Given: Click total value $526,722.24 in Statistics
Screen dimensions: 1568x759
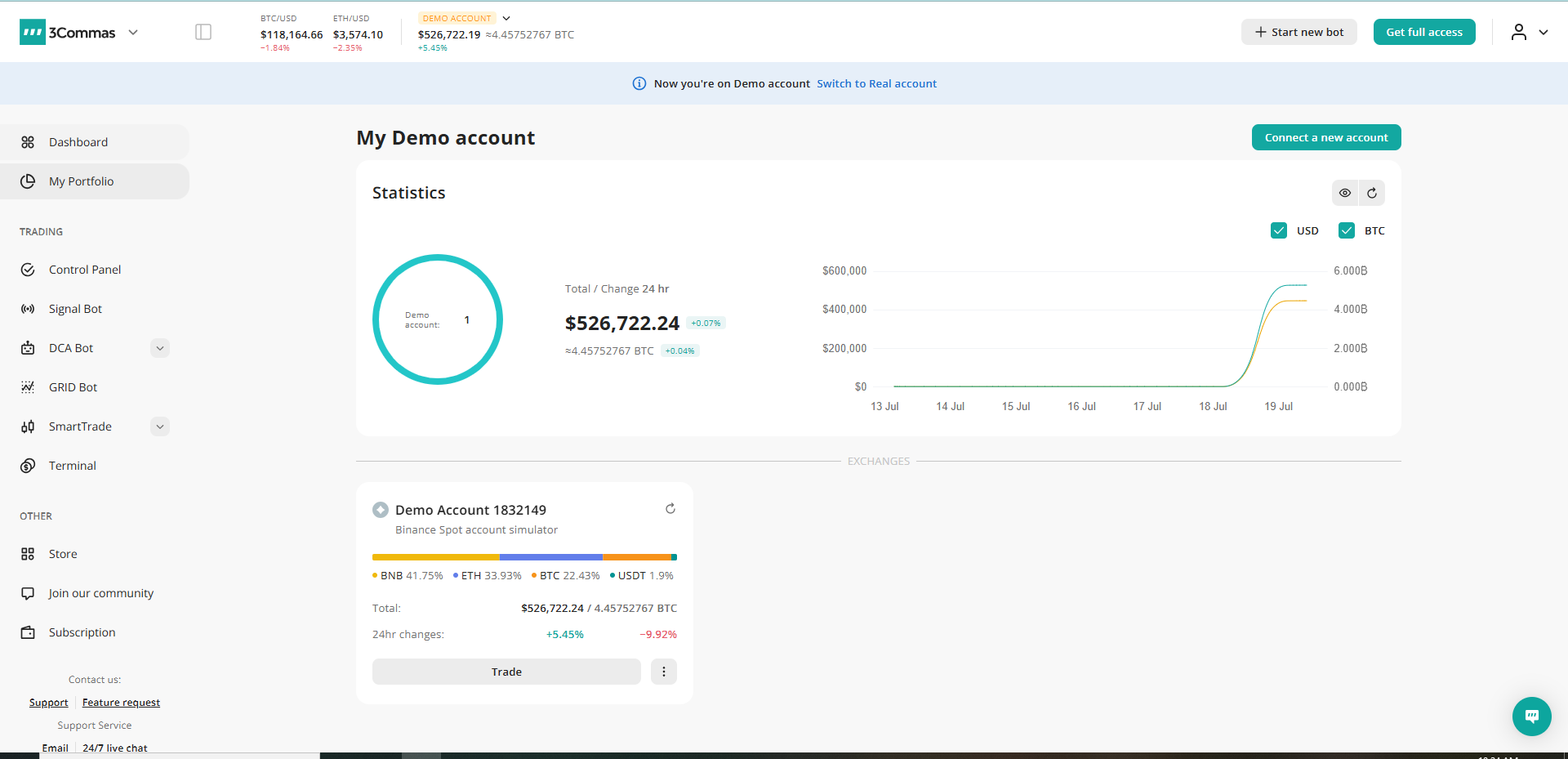Looking at the screenshot, I should [x=622, y=324].
